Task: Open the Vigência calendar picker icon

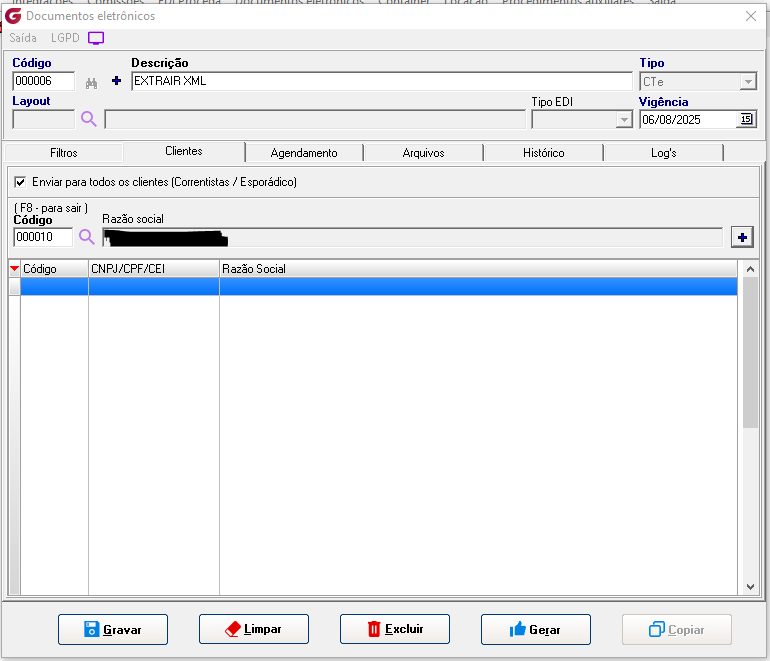Action: point(746,119)
